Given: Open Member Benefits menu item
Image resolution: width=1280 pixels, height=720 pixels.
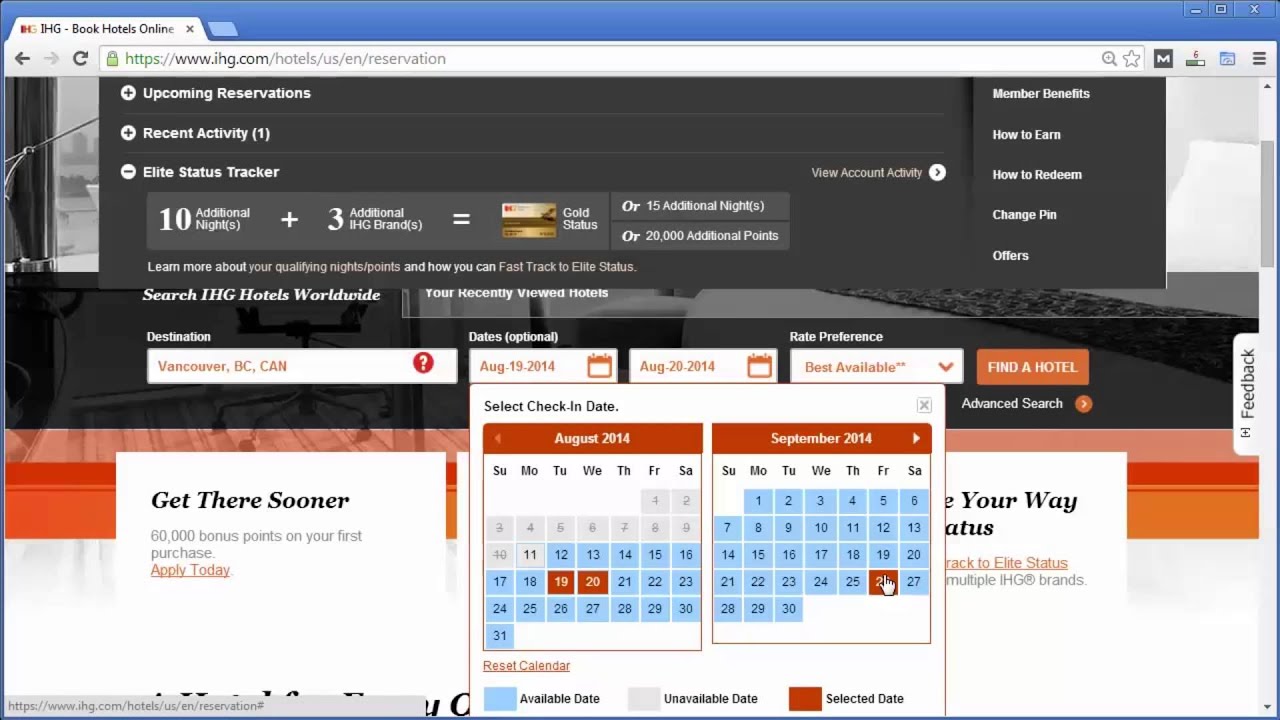Looking at the screenshot, I should point(1041,94).
